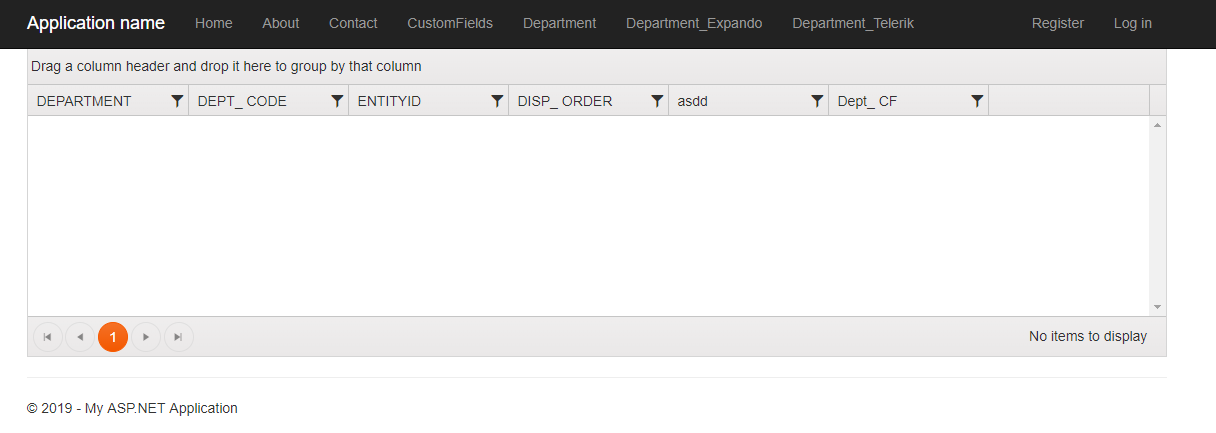This screenshot has height=433, width=1216.
Task: Select page 1 in the pager
Action: tap(113, 337)
